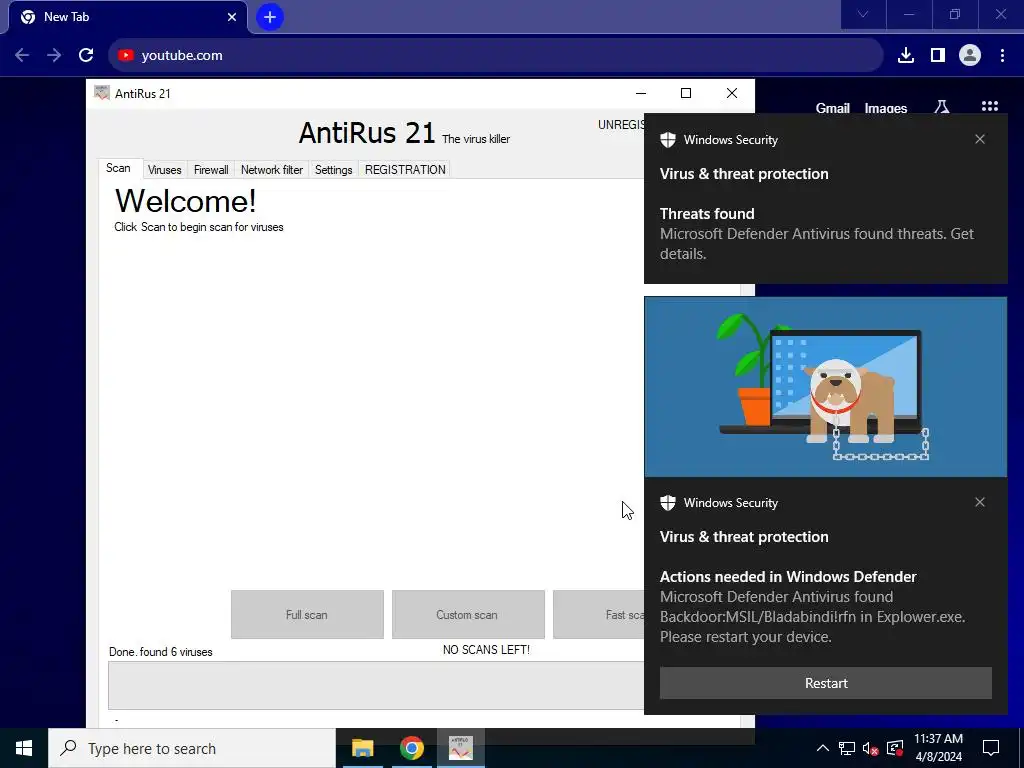Open the Images link
1024x768 pixels.
tap(886, 108)
